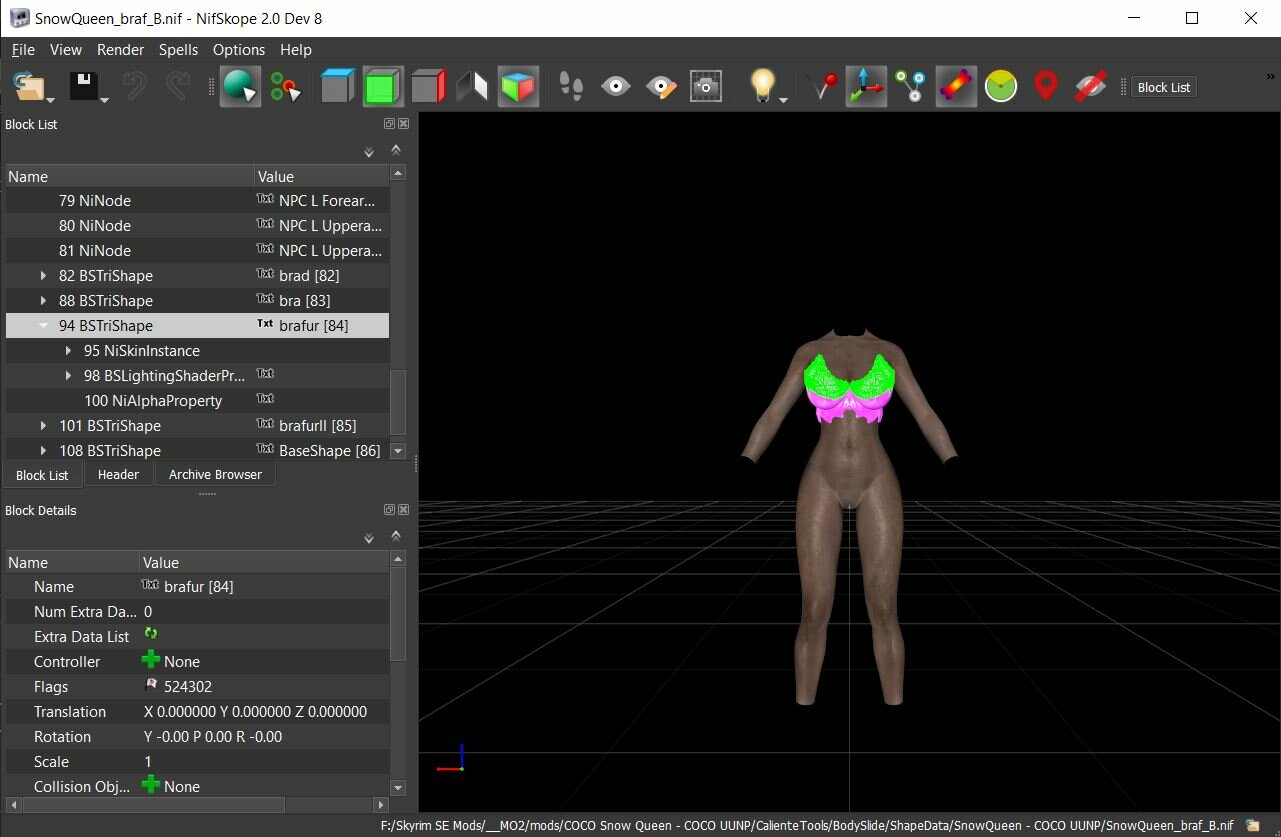Viewport: 1281px width, 837px height.
Task: Select the vertex selection mode icon
Action: 285,87
